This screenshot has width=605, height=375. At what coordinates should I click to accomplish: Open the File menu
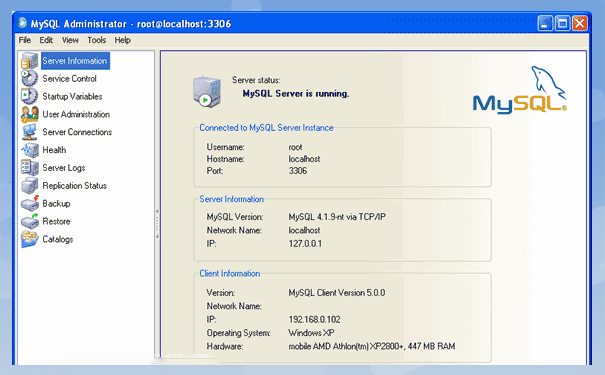[x=25, y=40]
